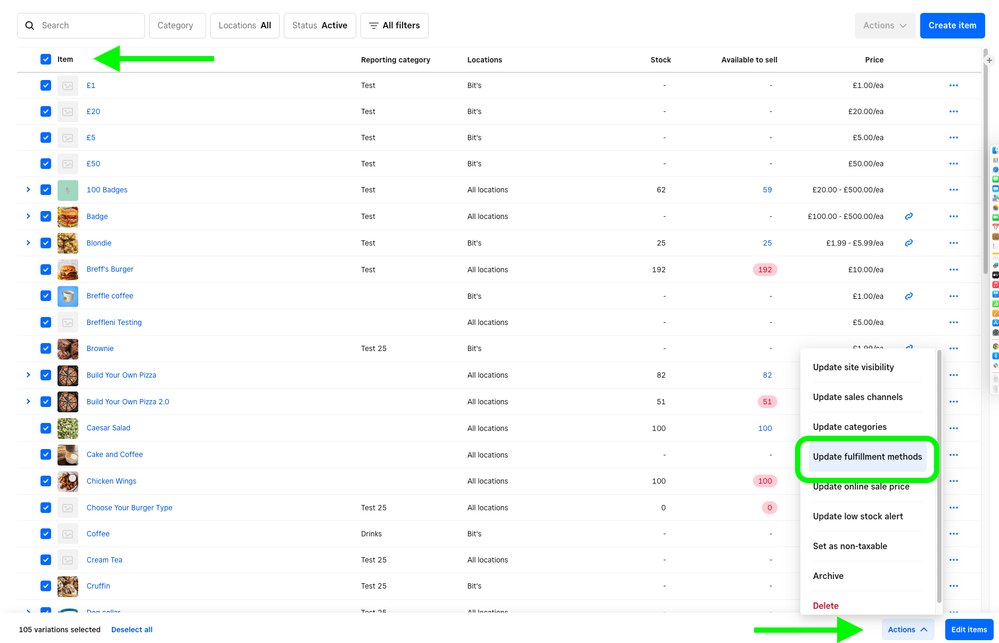The width and height of the screenshot is (999, 643).
Task: Open the three-dot menu for 100 Badges
Action: point(953,190)
